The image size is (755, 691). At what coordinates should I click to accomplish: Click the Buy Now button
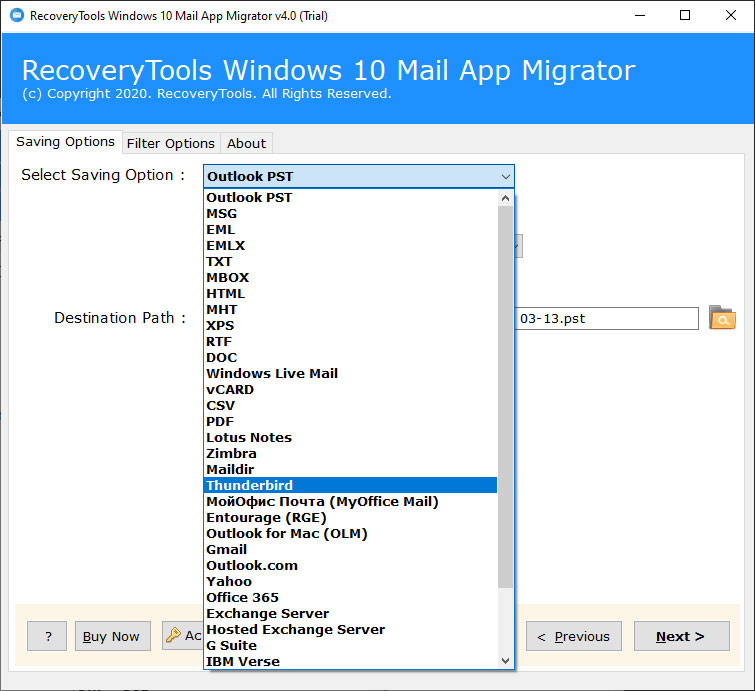point(113,636)
